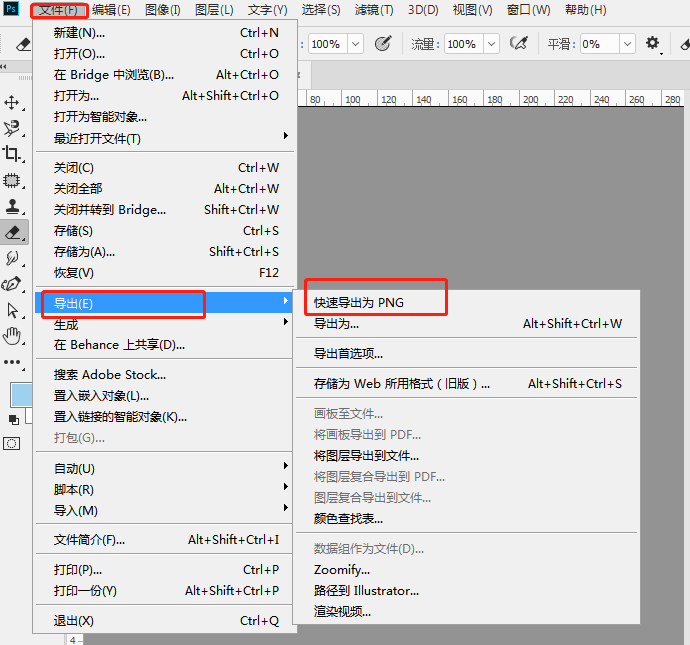This screenshot has height=645, width=690.
Task: Open smoothing options gear icon
Action: (653, 44)
